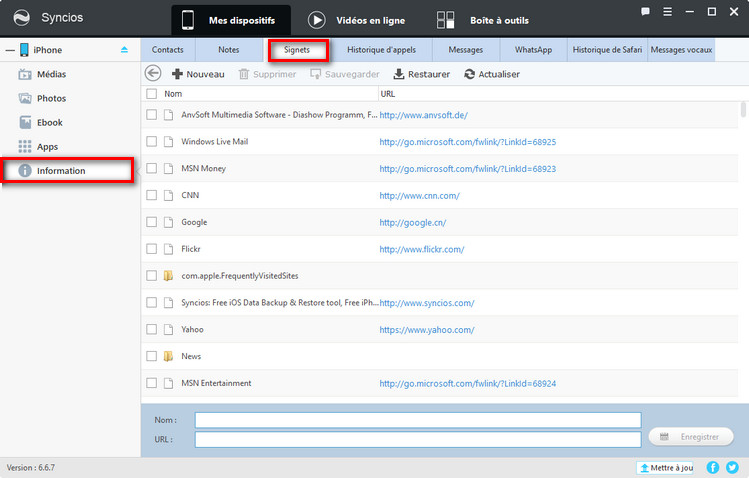The width and height of the screenshot is (749, 478).
Task: Check the CNN bookmark checkbox
Action: coord(152,195)
